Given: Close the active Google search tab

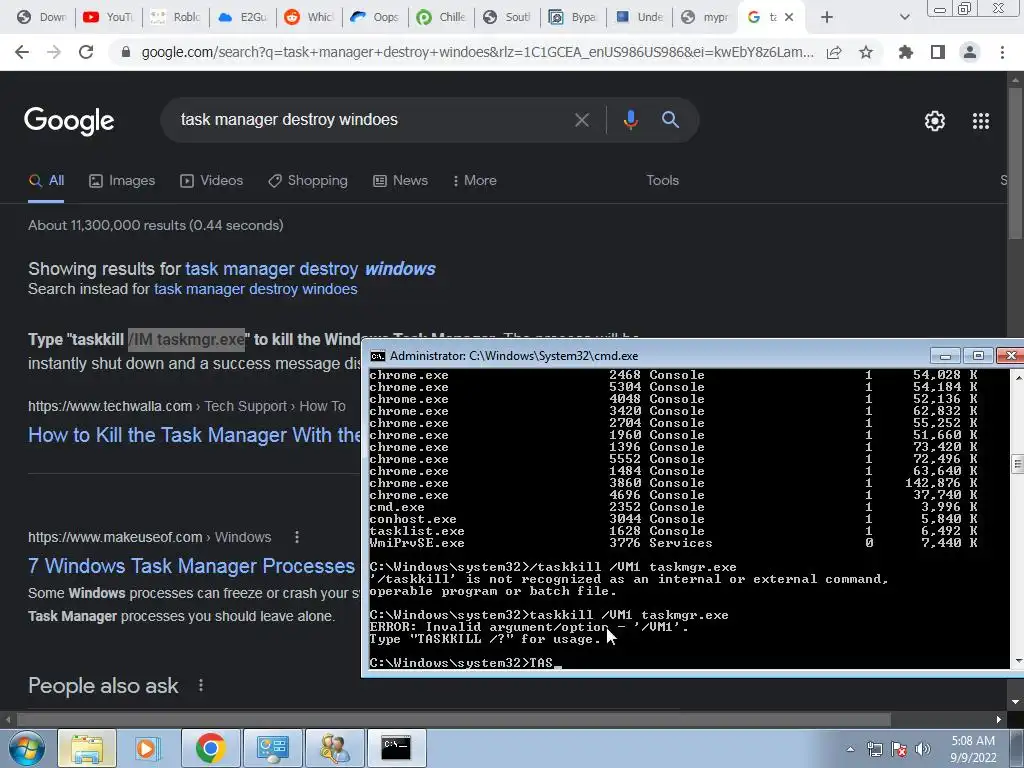Looking at the screenshot, I should [789, 18].
